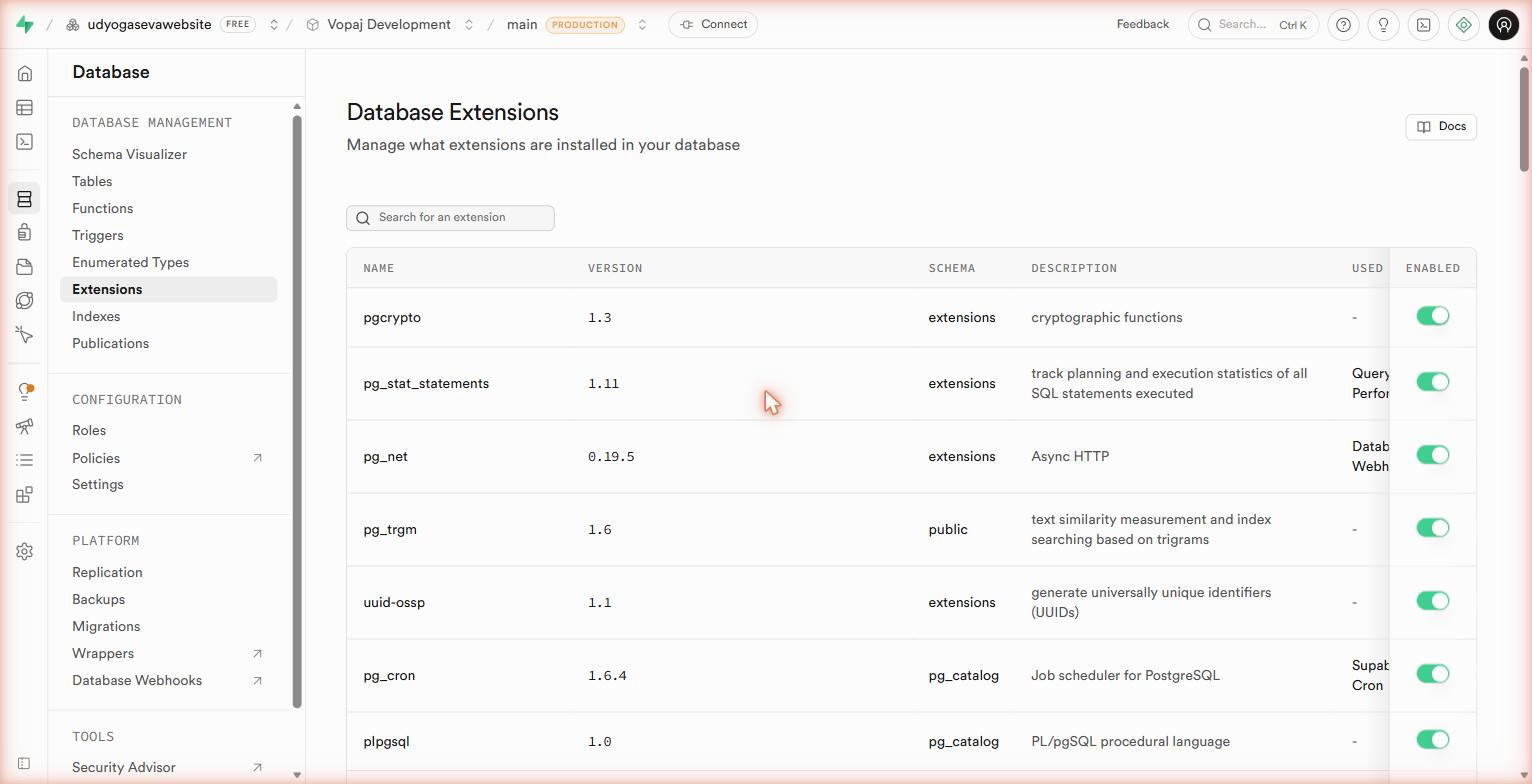This screenshot has height=784, width=1532.
Task: Expand the organization switcher chevron
Action: (273, 25)
